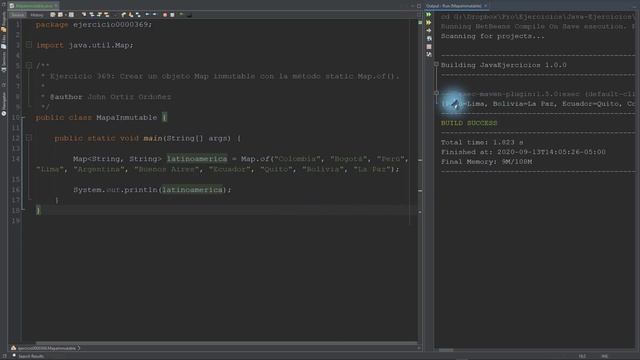Toggle Highlight Search in editor toolbar
The image size is (640, 360).
point(107,15)
